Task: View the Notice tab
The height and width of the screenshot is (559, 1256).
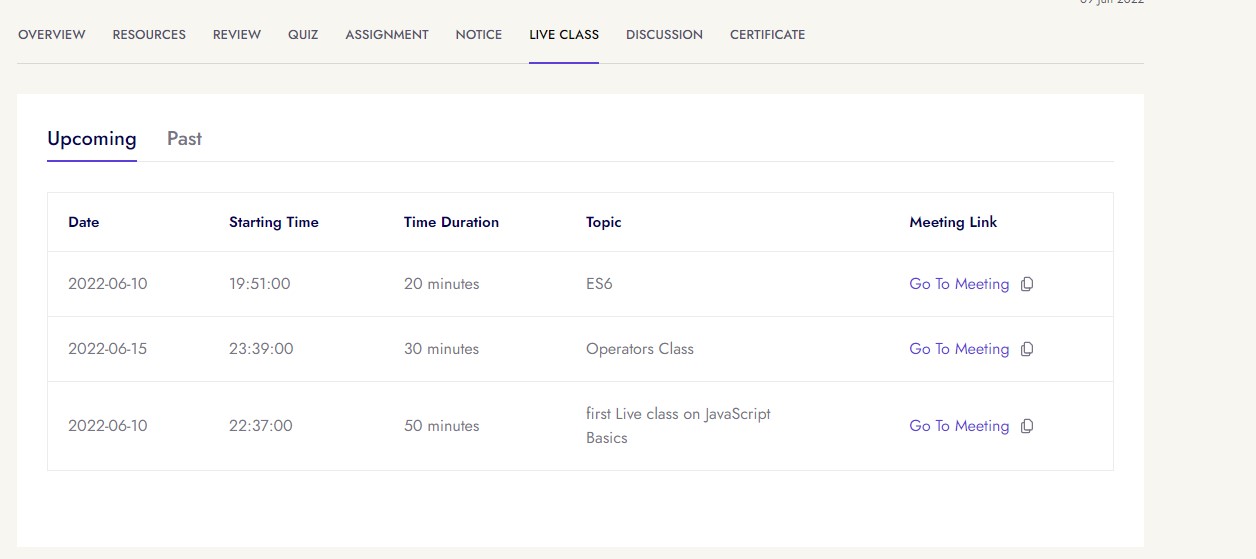Action: pyautogui.click(x=479, y=35)
